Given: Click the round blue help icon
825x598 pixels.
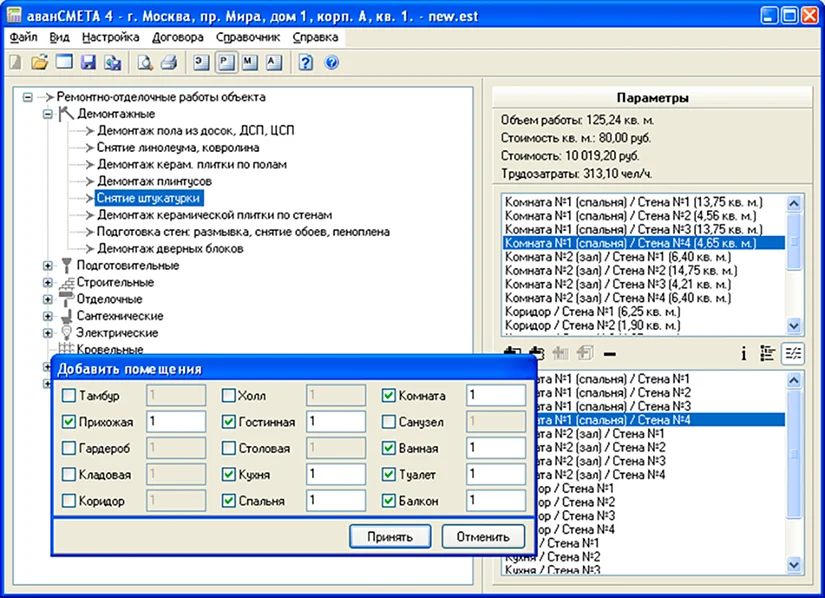Looking at the screenshot, I should pos(331,63).
